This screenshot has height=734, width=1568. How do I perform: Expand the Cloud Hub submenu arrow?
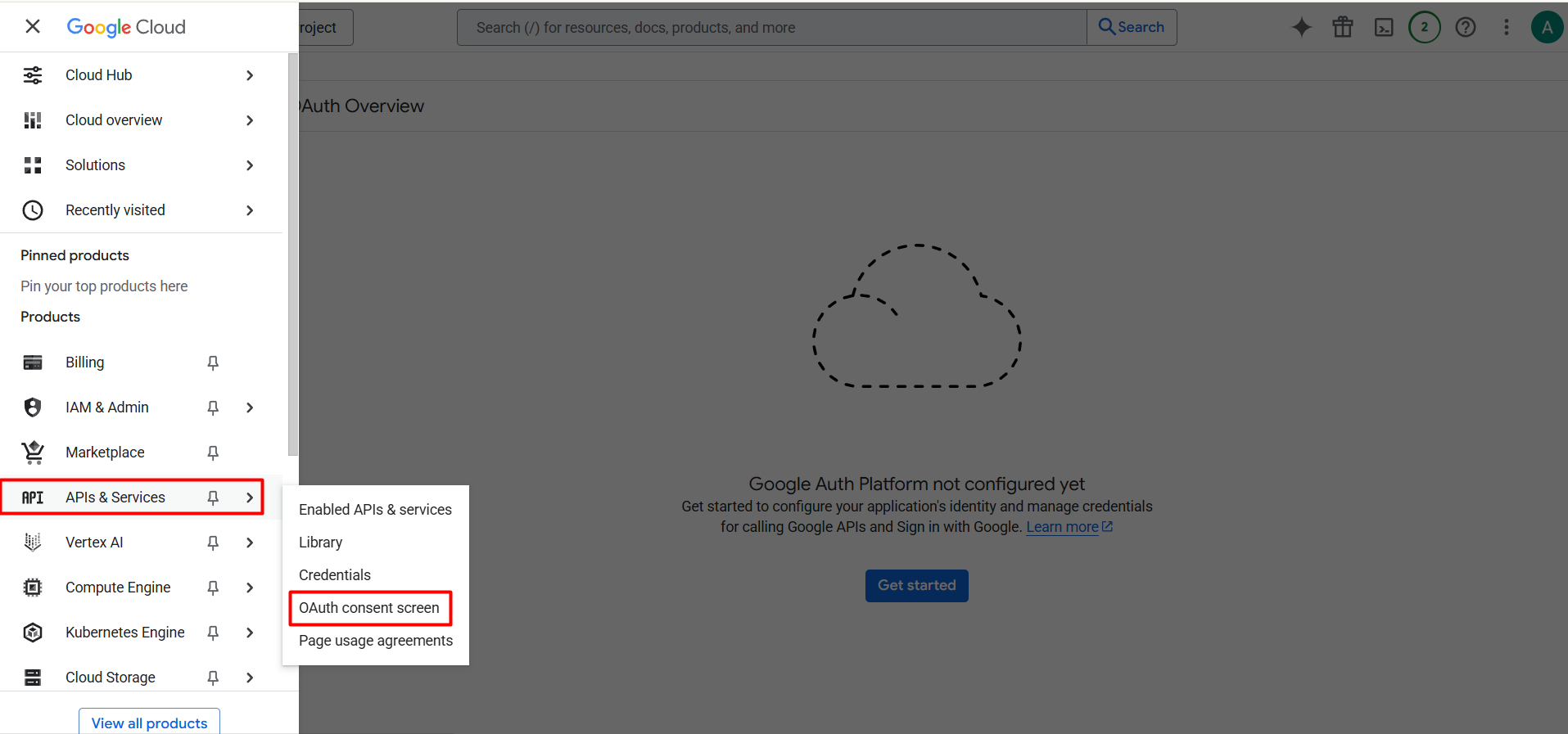(x=250, y=75)
